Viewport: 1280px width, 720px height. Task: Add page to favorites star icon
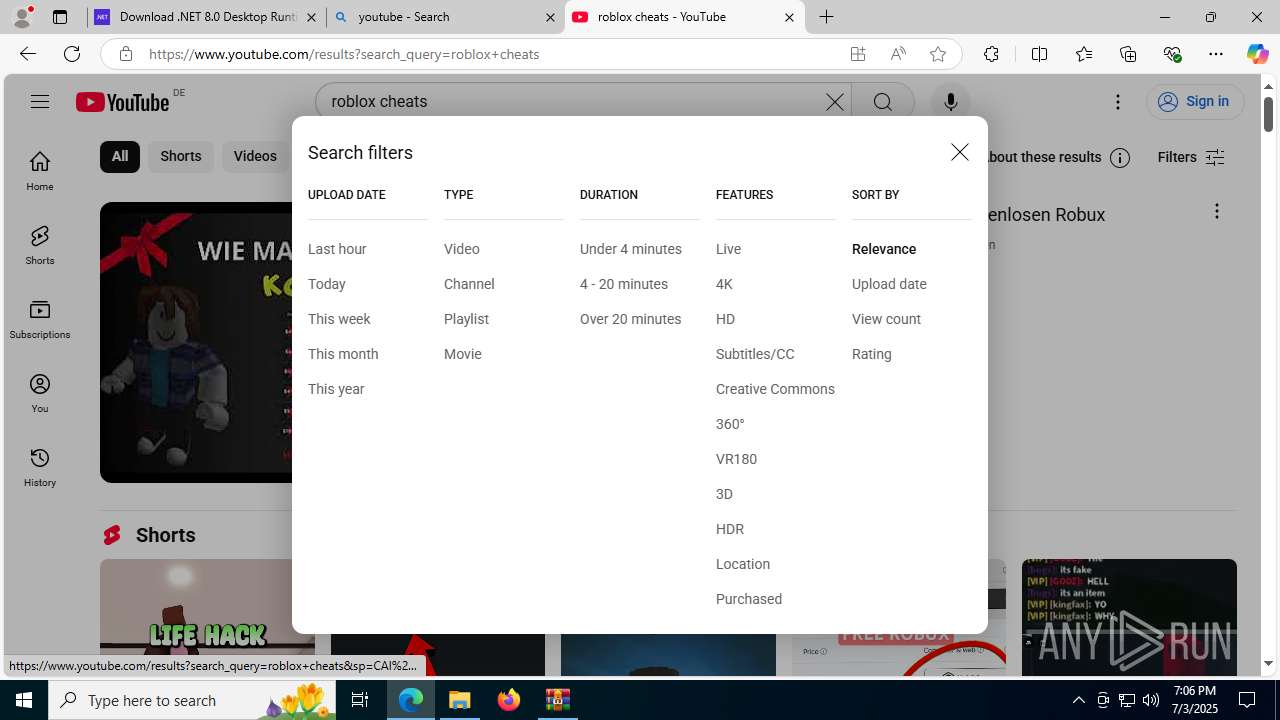(x=937, y=54)
